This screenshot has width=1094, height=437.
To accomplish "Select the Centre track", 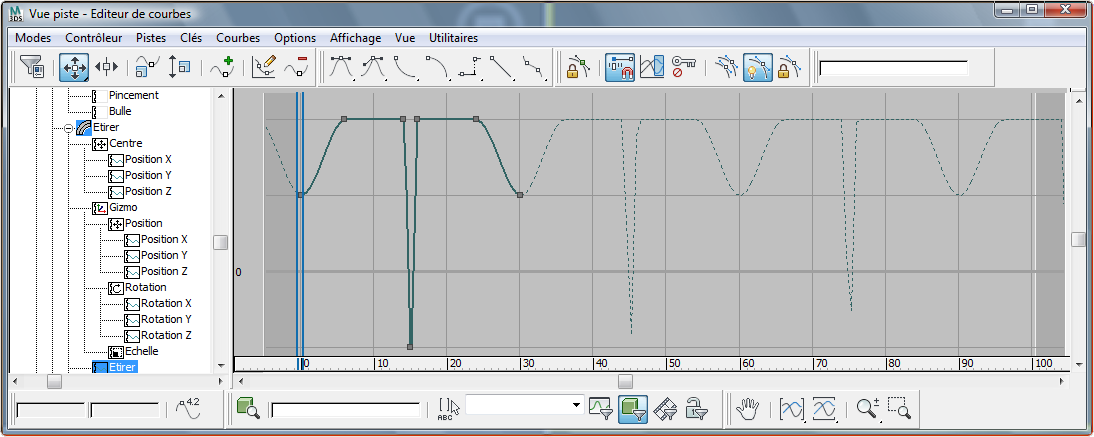I will point(126,143).
